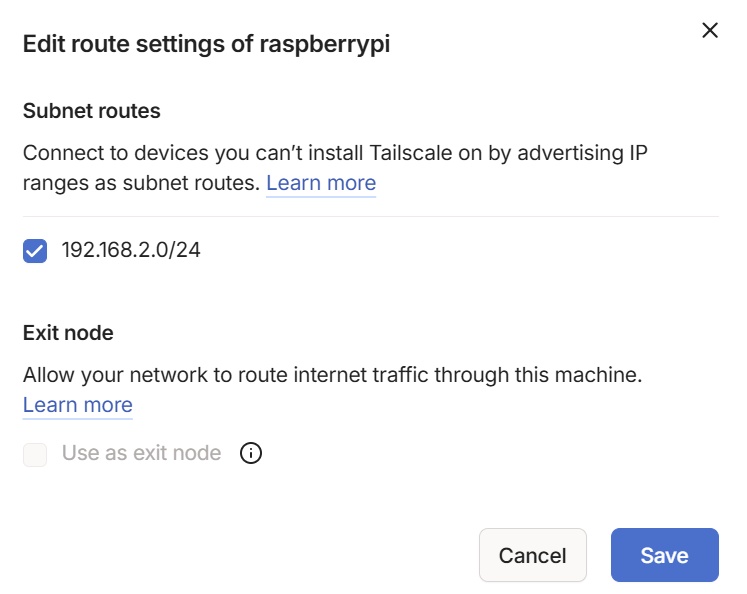Click the words internet traffic in exit node text

[x=361, y=375]
